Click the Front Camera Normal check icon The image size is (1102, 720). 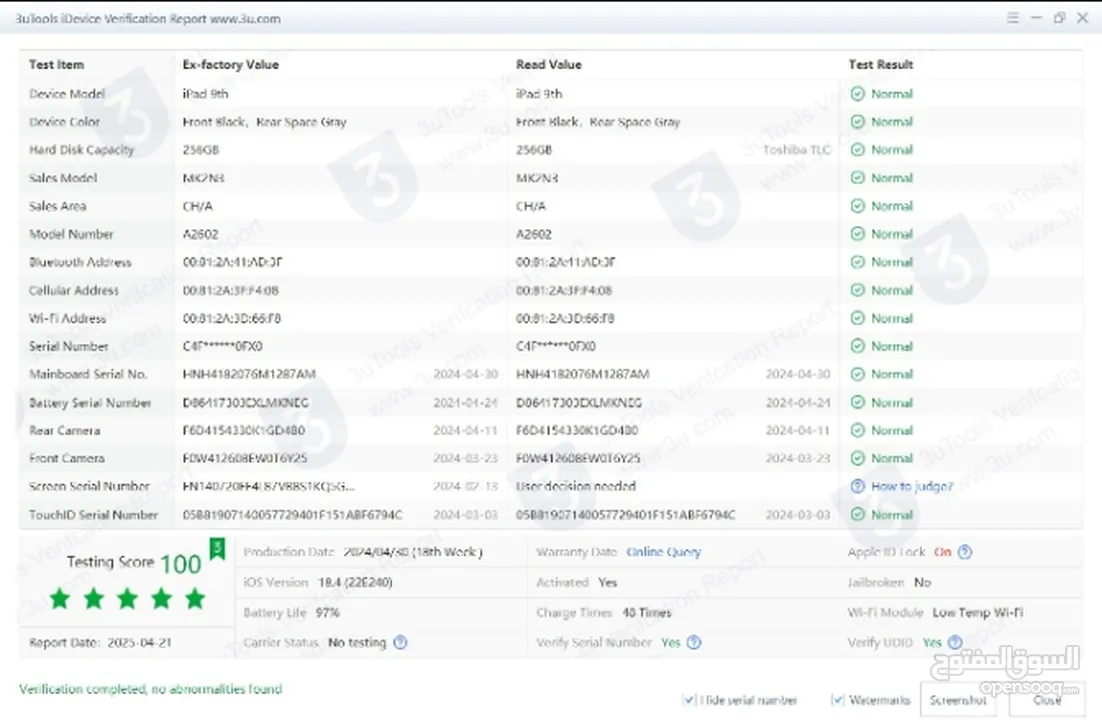[857, 458]
